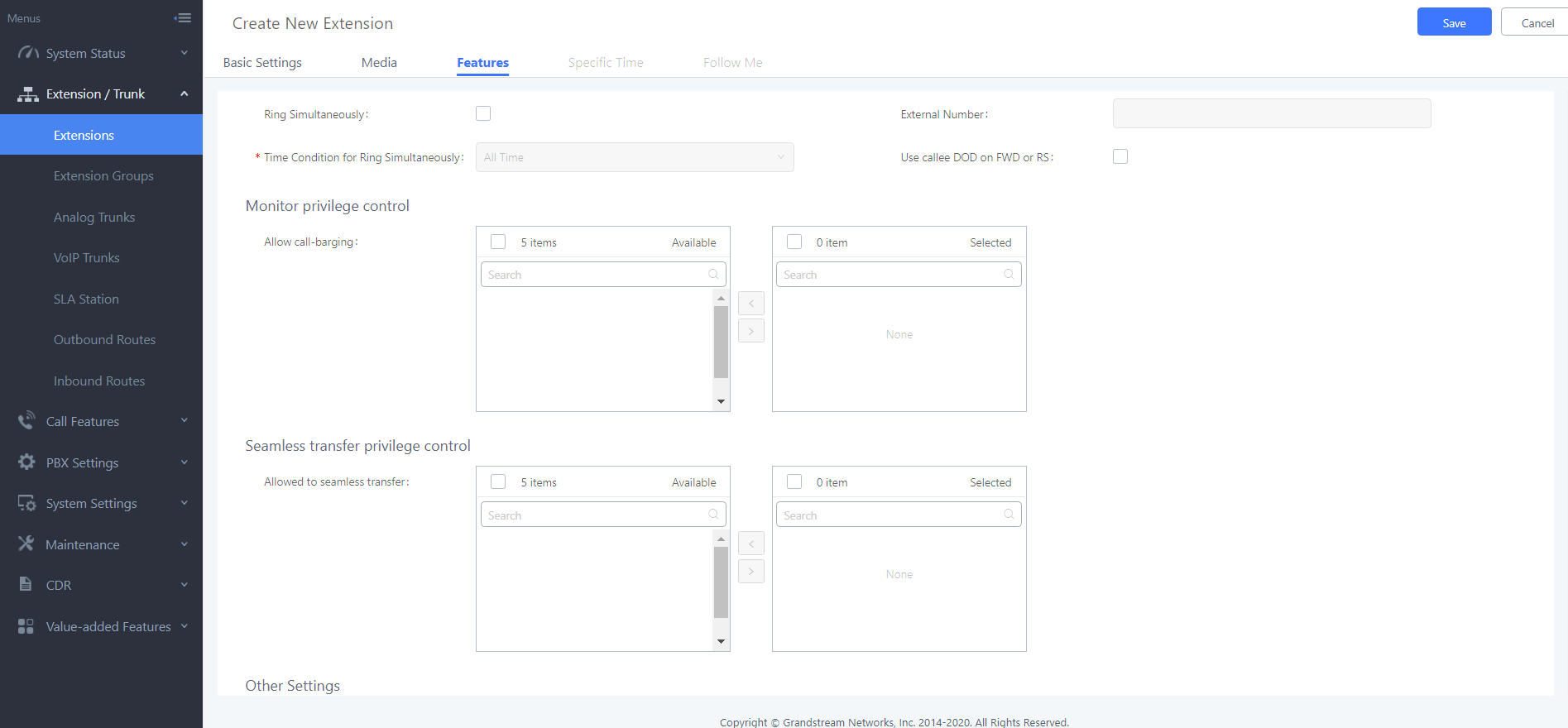The height and width of the screenshot is (728, 1568).
Task: Tick Use callee DOD on FWD or RS
Action: point(1120,156)
